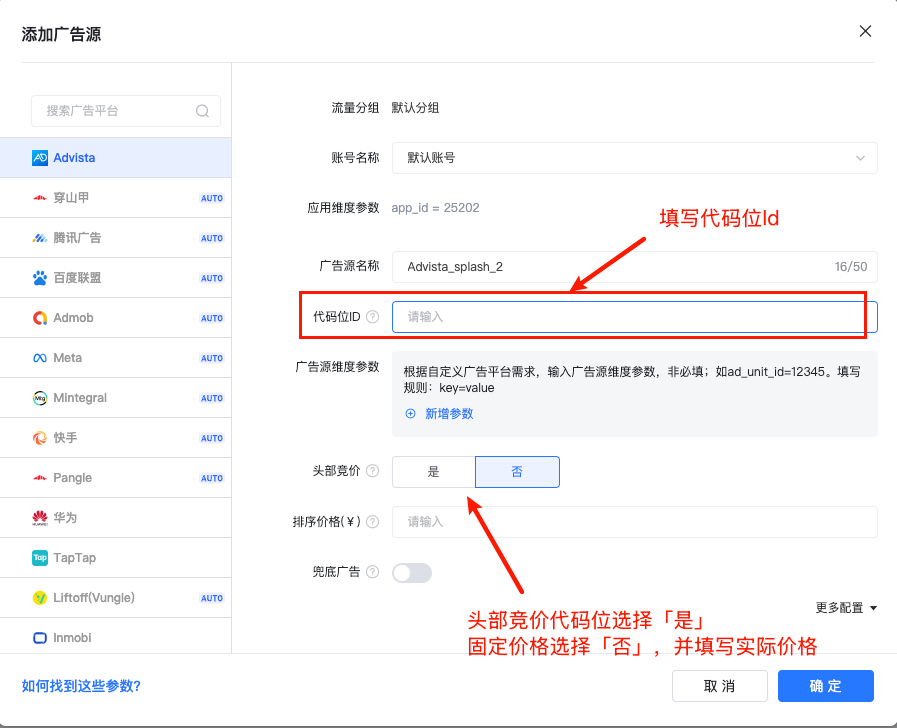Select 否 for 头部竞价

point(517,472)
